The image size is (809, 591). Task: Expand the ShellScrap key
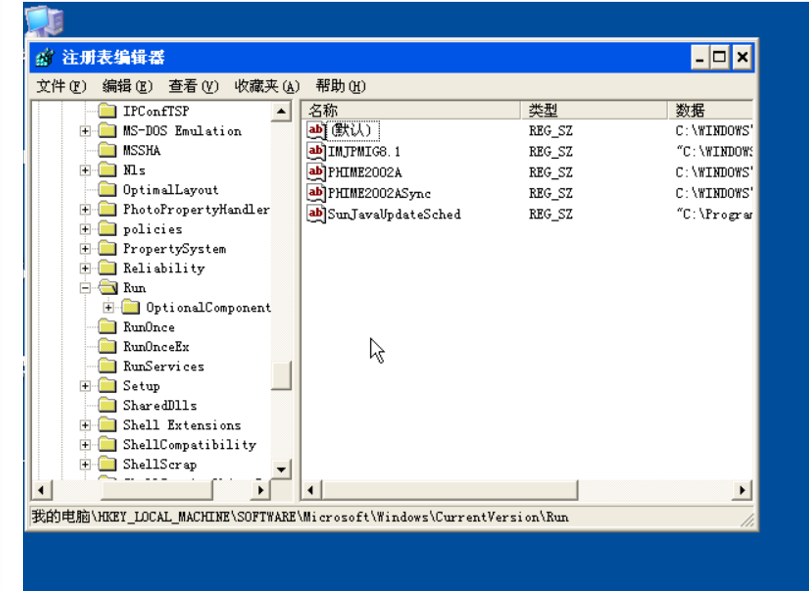click(85, 465)
